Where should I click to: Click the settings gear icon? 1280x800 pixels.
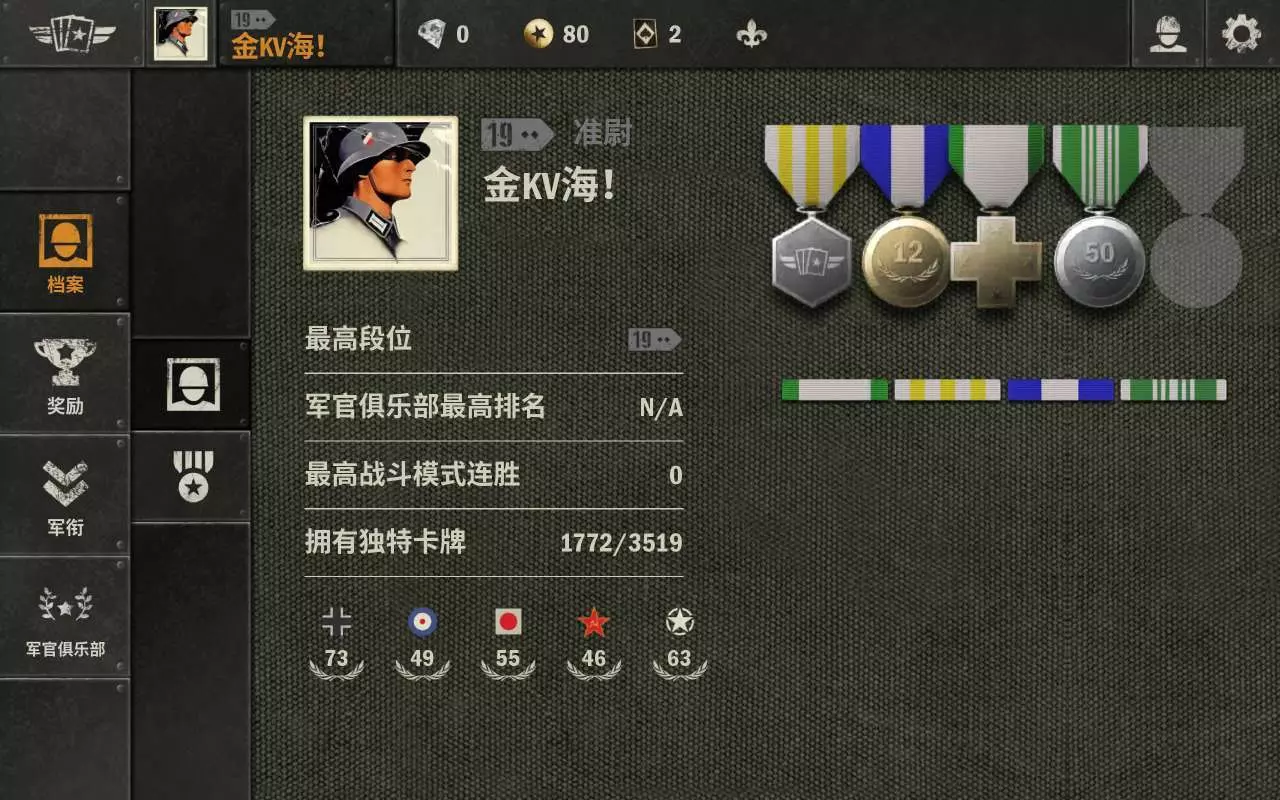pyautogui.click(x=1241, y=34)
